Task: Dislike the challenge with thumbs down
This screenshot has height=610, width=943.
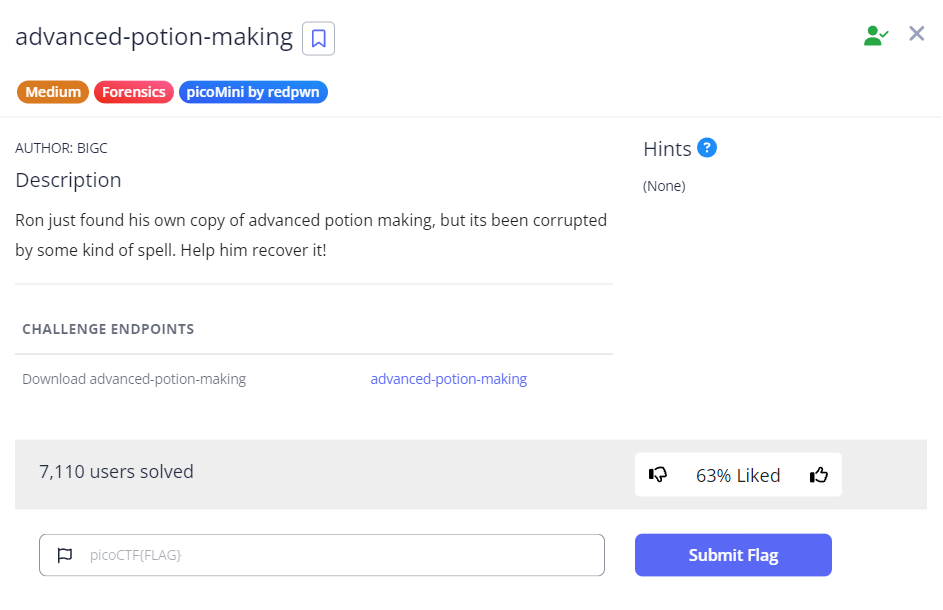Action: [657, 475]
